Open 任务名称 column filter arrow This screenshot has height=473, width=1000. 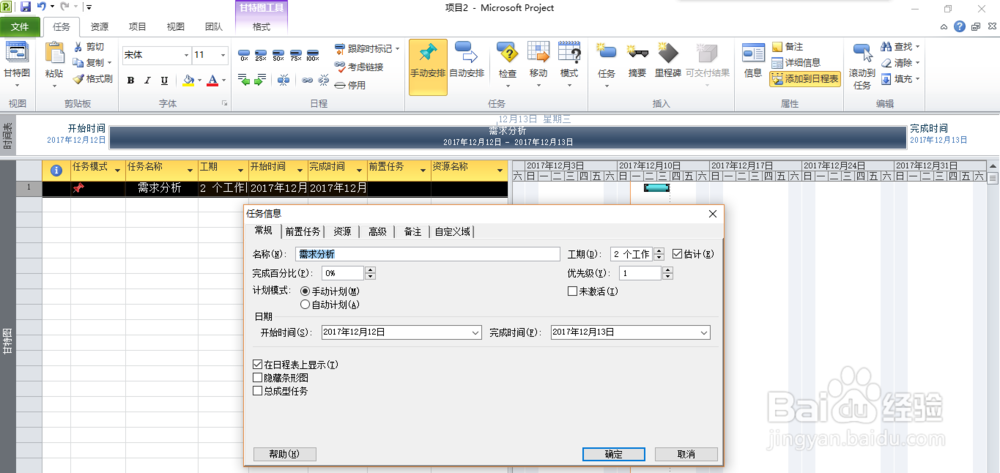tap(190, 170)
